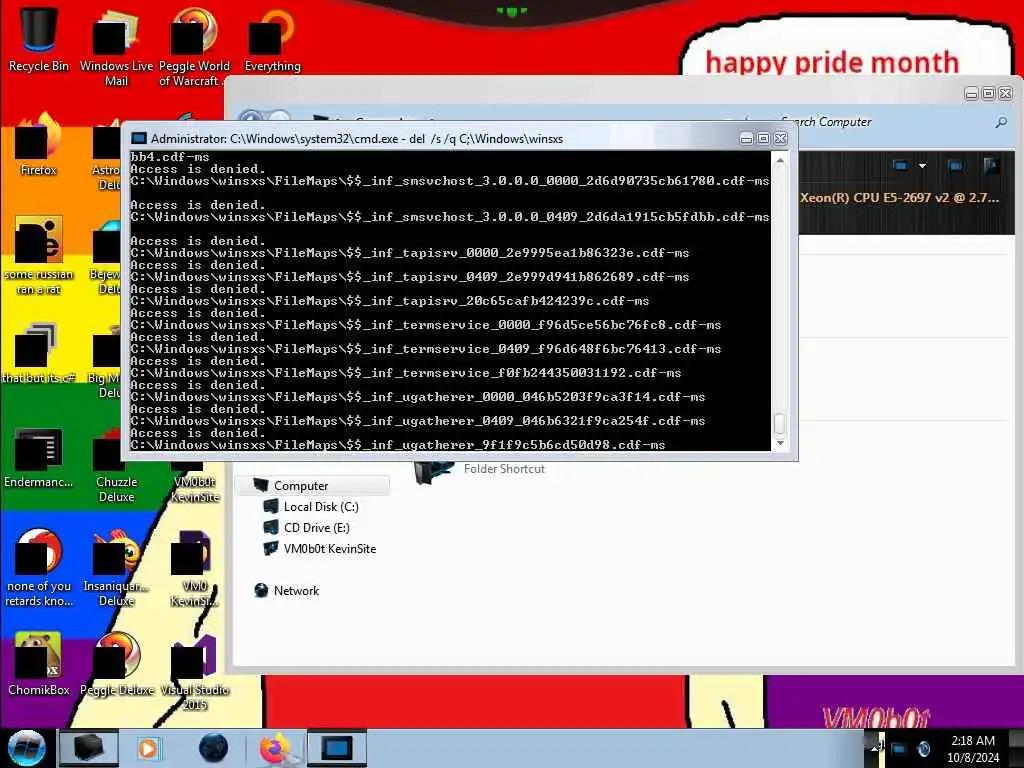Click the dark globe icon on the taskbar

pyautogui.click(x=213, y=748)
